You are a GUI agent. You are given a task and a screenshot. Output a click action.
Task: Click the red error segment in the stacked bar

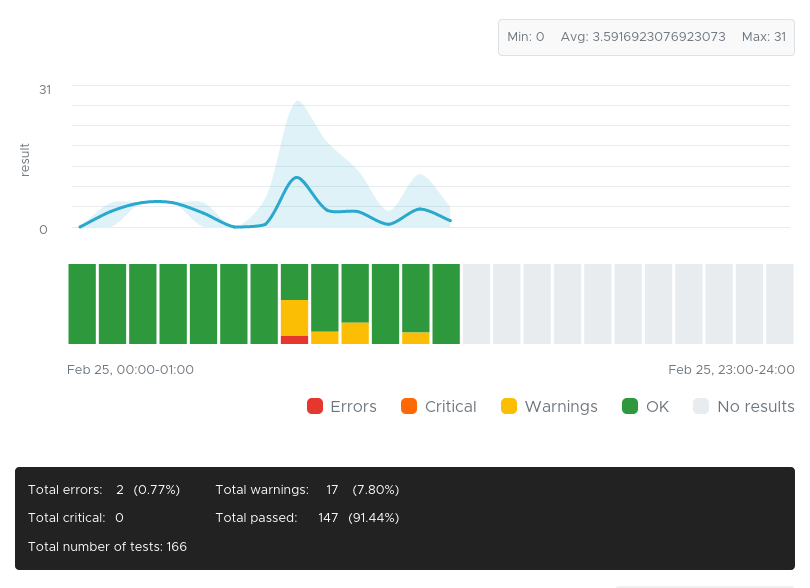click(293, 340)
